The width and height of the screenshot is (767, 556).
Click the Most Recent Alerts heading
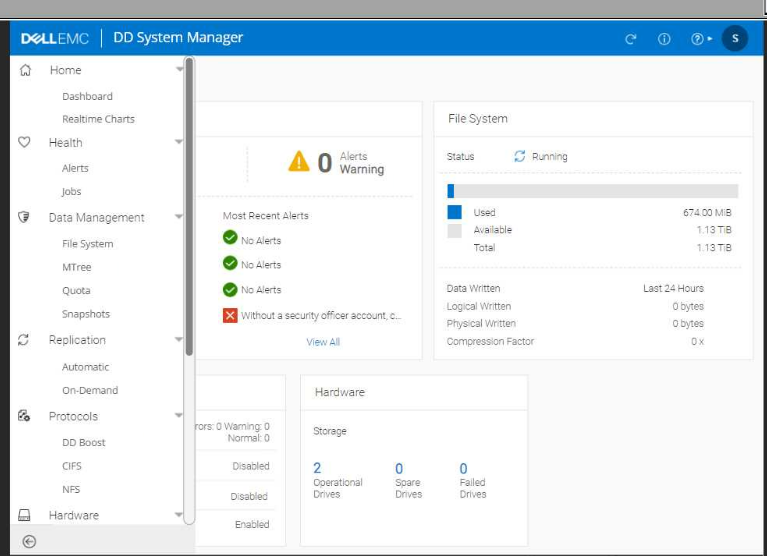(x=266, y=216)
